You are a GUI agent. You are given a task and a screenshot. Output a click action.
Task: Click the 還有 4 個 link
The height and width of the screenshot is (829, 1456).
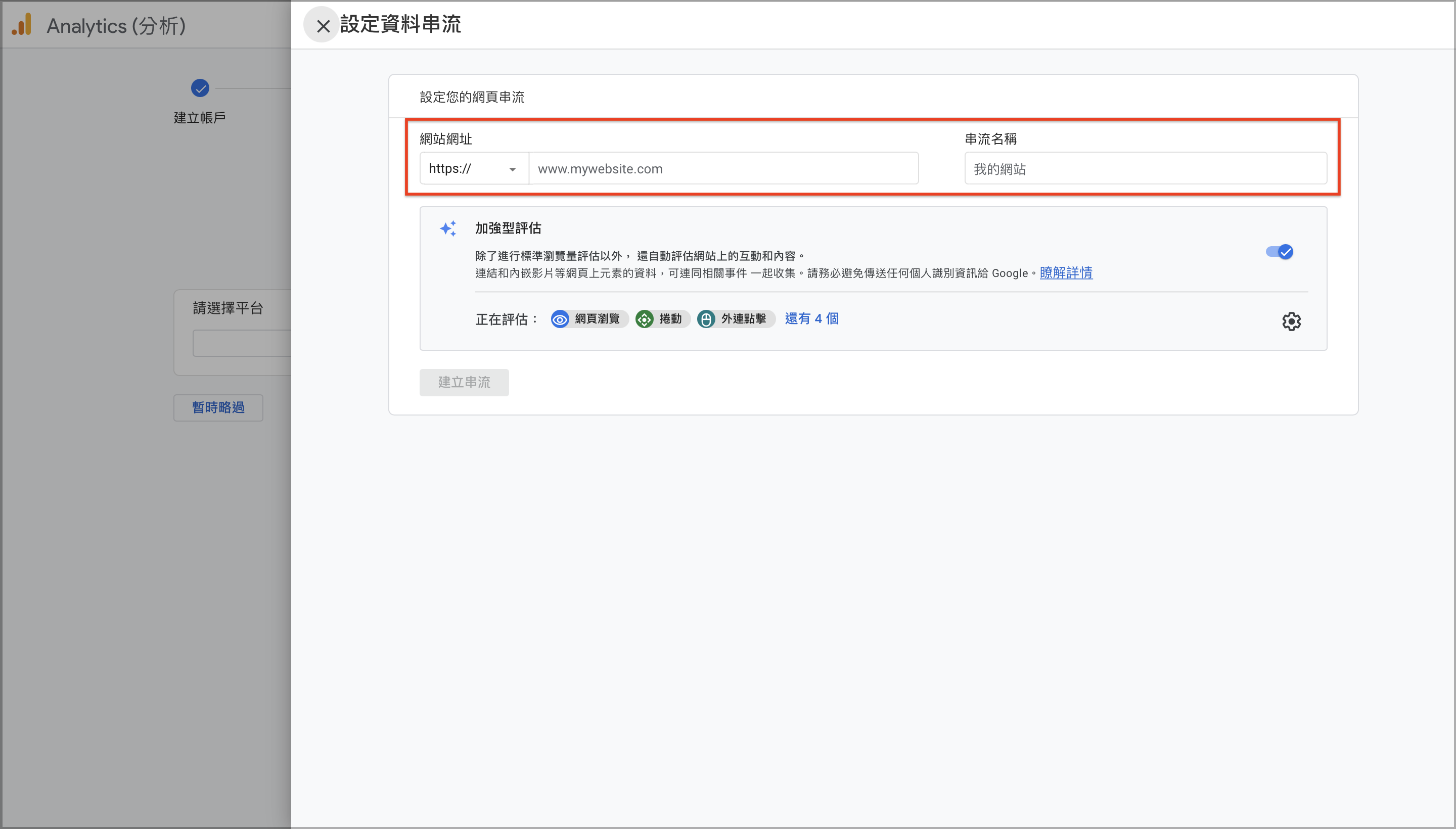point(811,319)
